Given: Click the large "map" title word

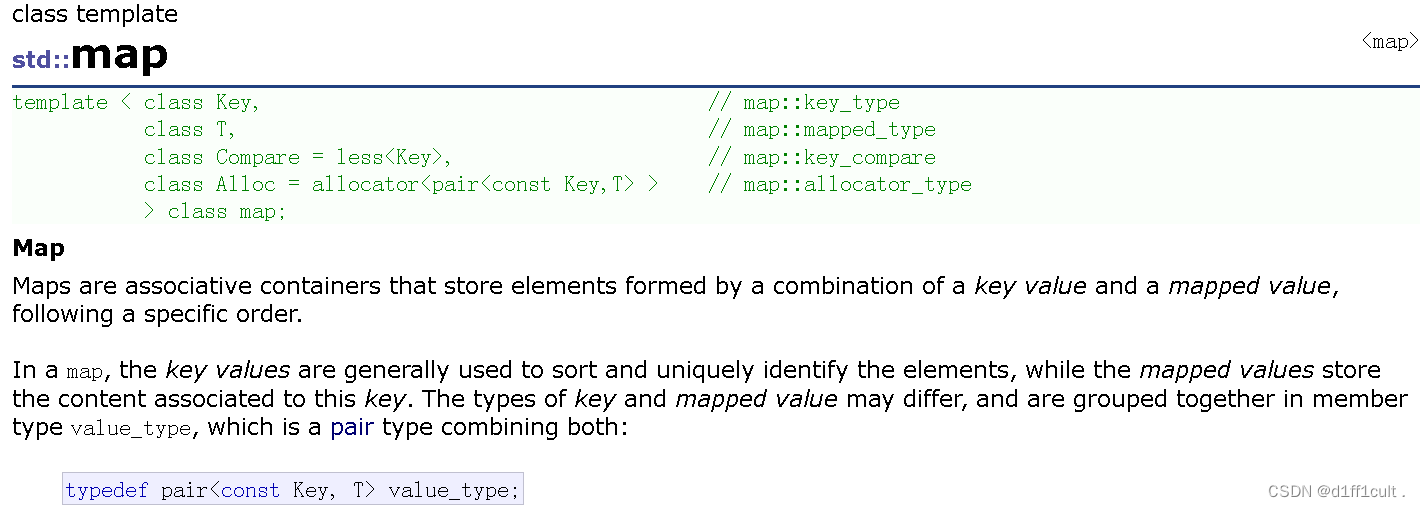Looking at the screenshot, I should [119, 55].
